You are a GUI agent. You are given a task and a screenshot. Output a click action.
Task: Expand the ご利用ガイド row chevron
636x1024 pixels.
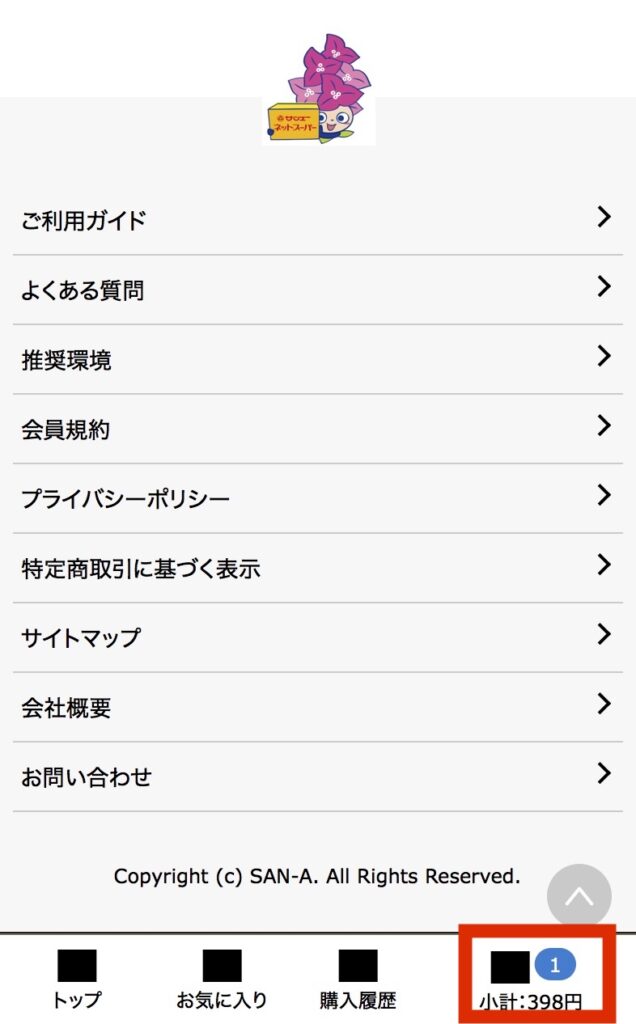[x=603, y=217]
